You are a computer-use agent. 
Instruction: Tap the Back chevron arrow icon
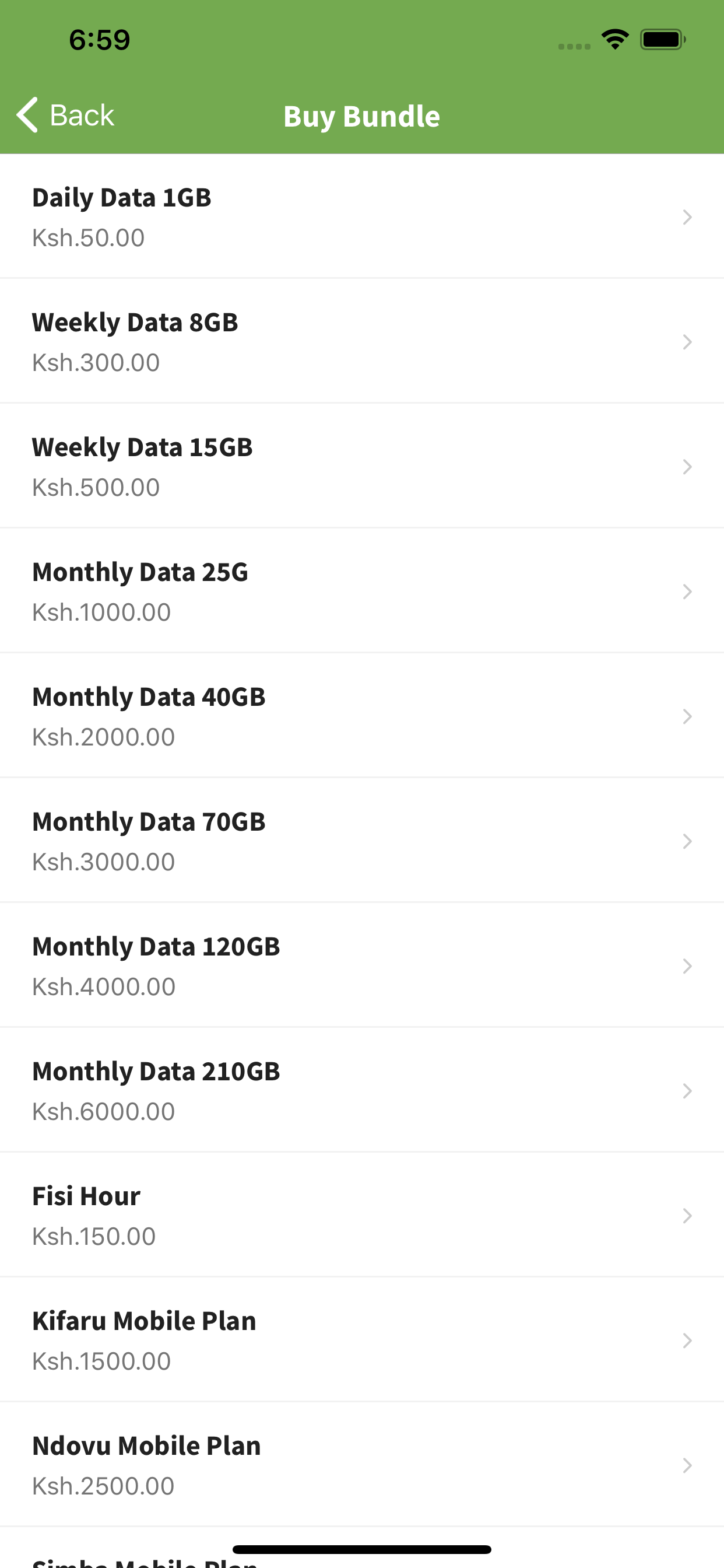click(27, 115)
